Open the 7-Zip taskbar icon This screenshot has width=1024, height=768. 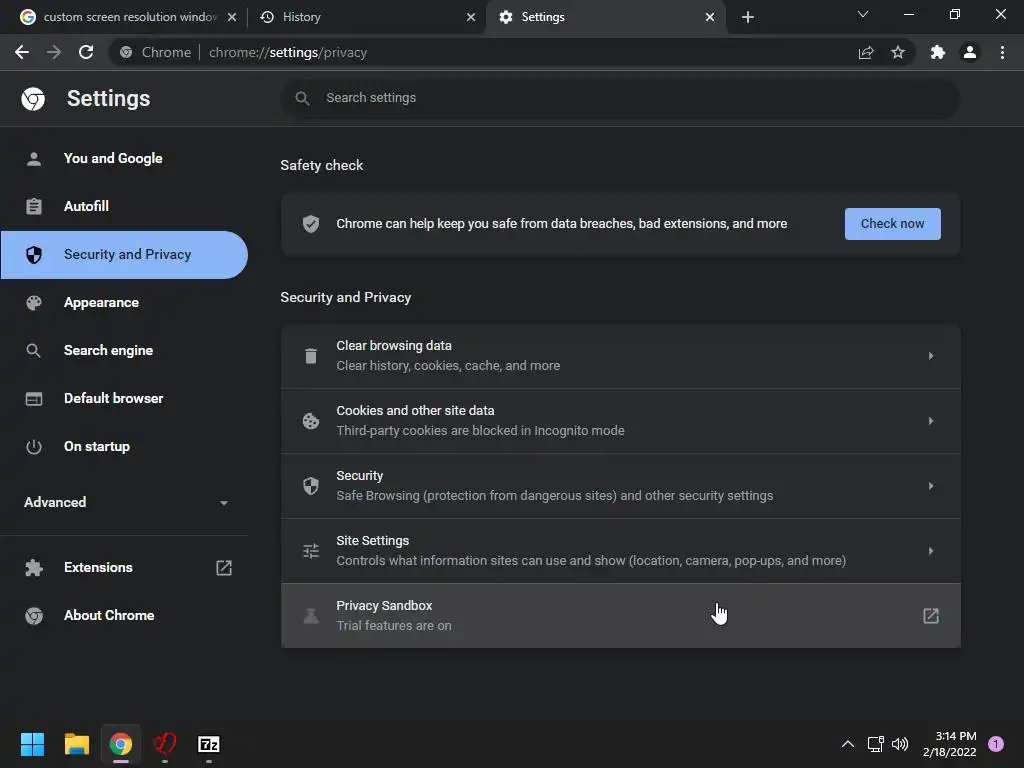pyautogui.click(x=209, y=744)
